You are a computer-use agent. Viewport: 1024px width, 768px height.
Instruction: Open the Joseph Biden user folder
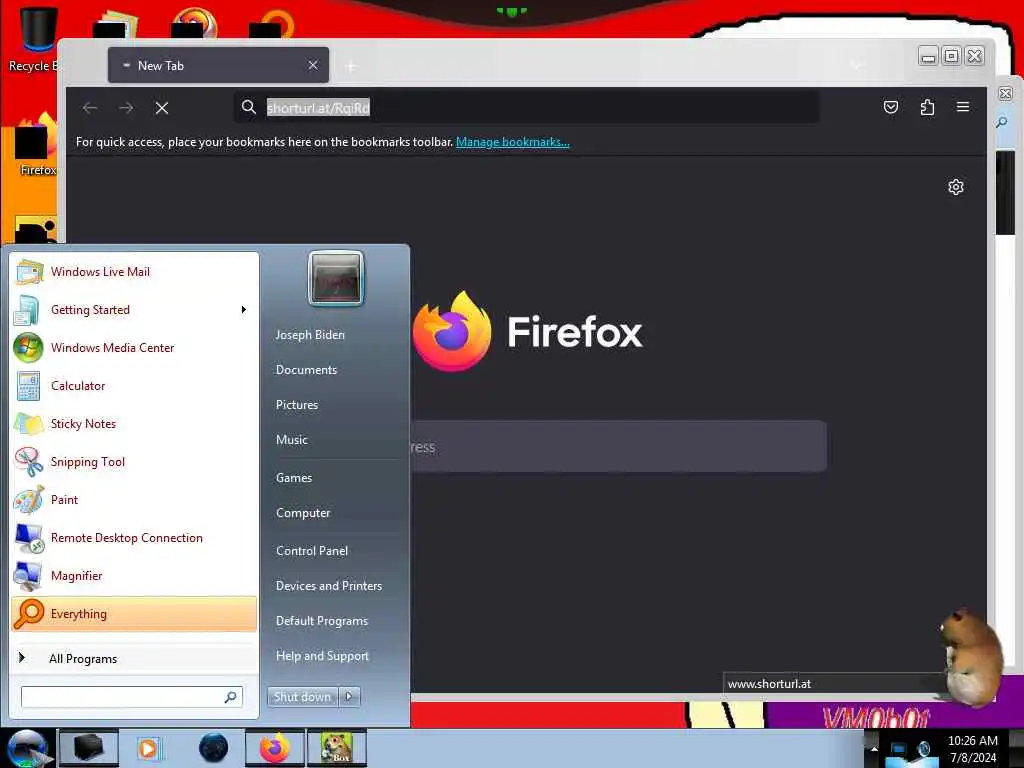pos(310,335)
